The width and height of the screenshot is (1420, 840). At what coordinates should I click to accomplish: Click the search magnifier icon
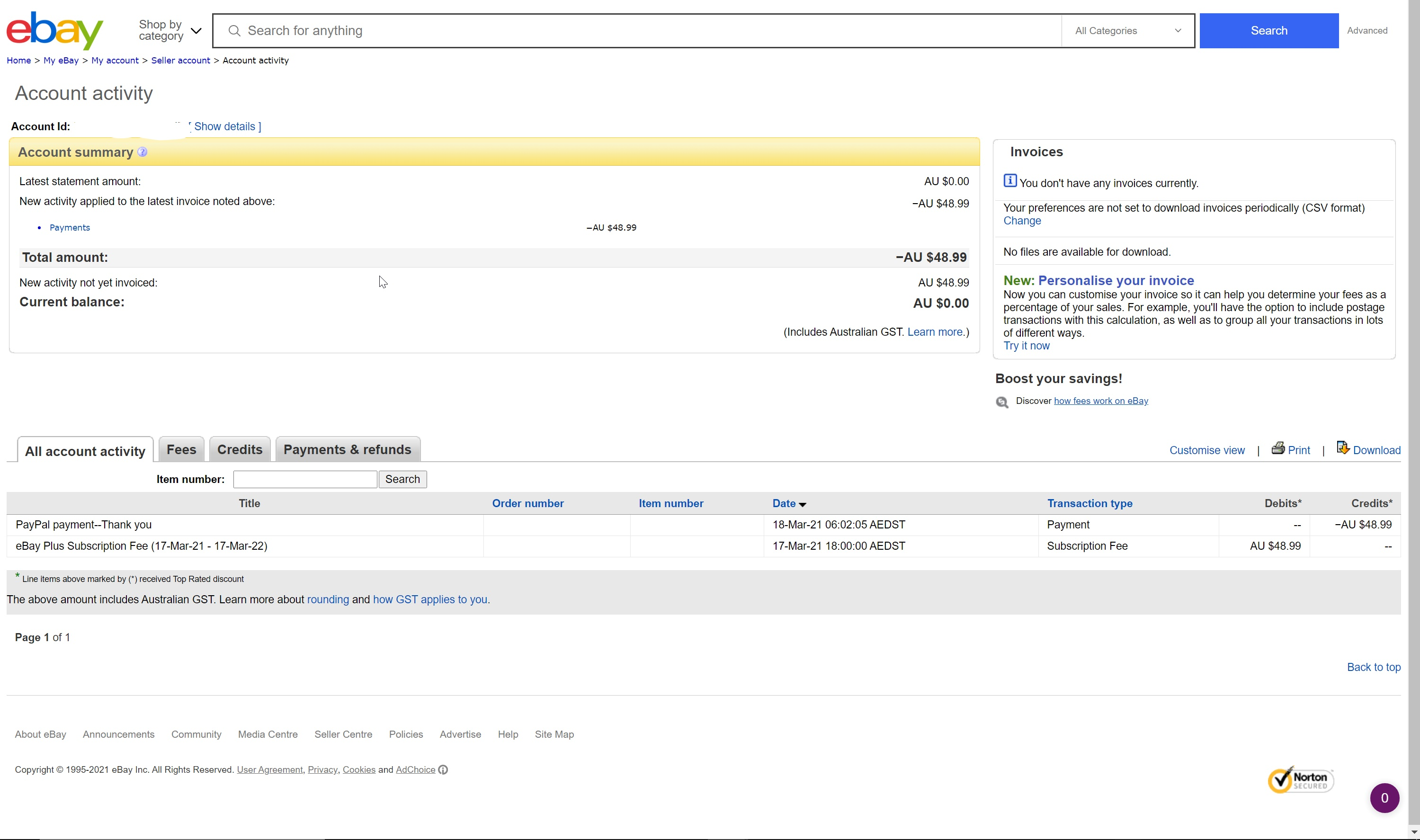pyautogui.click(x=234, y=31)
